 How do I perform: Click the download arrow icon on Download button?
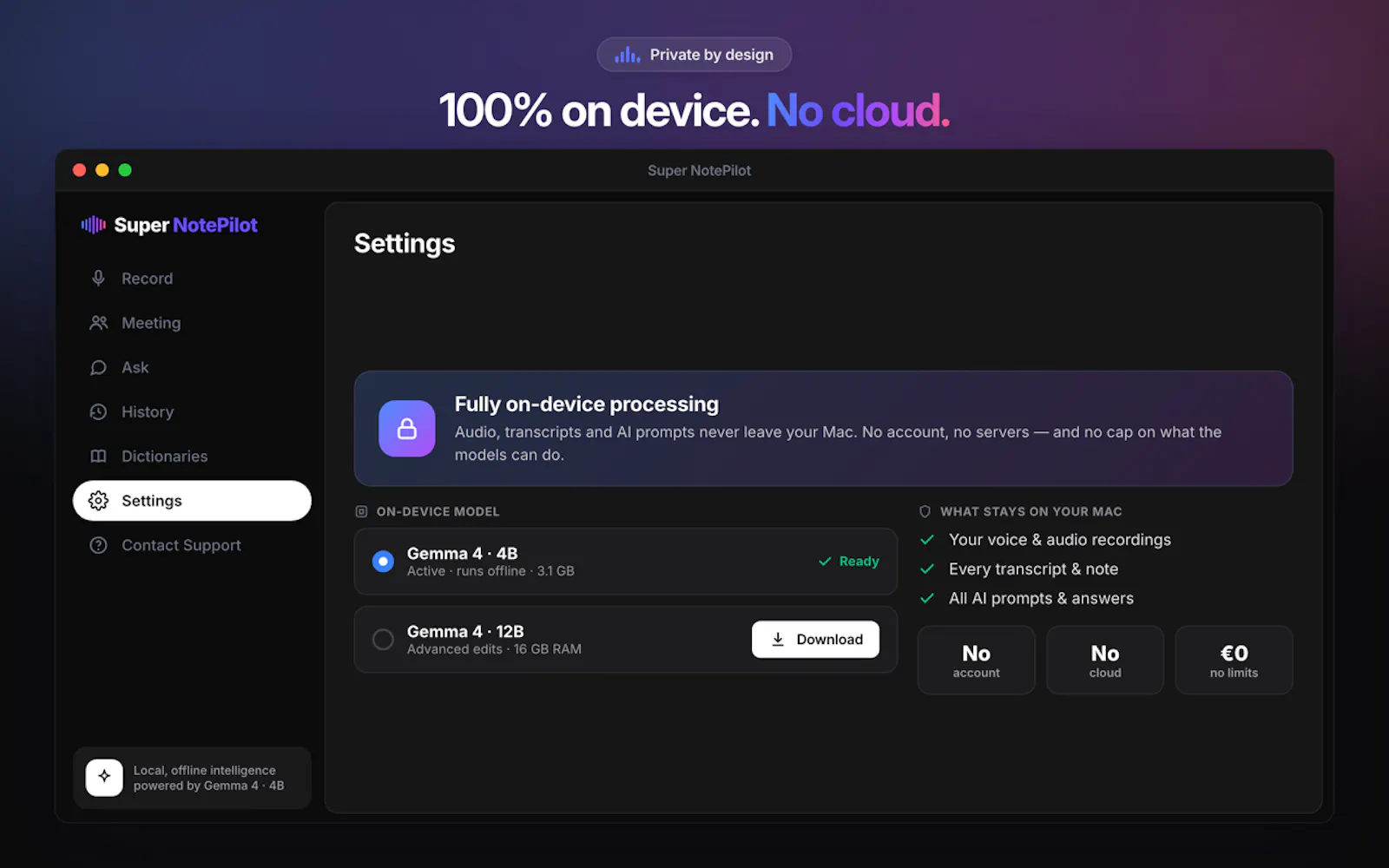(778, 640)
